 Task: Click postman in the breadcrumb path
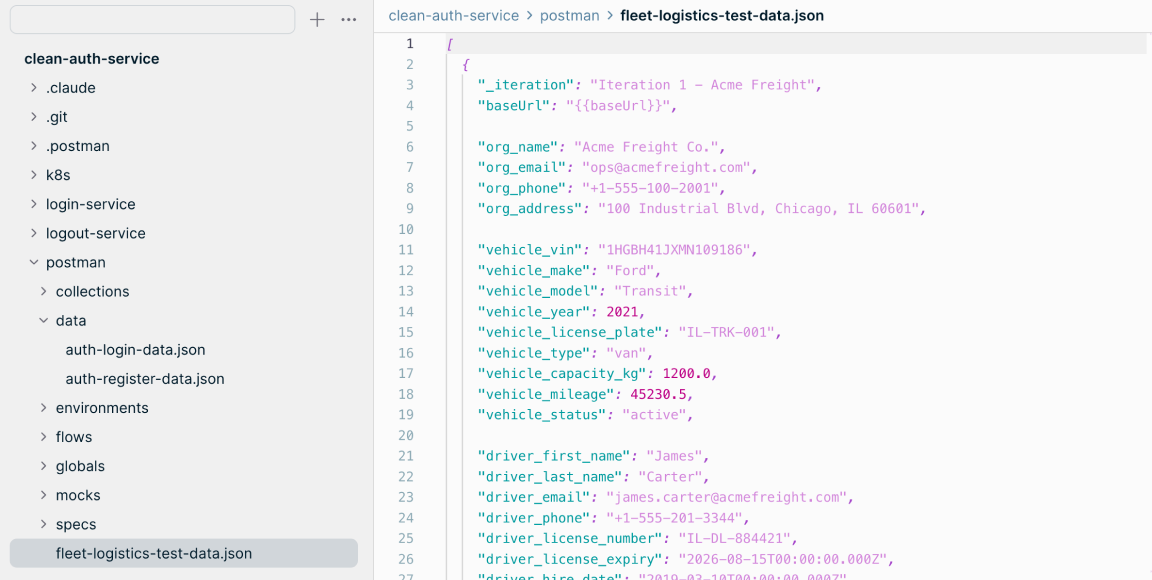pos(569,15)
